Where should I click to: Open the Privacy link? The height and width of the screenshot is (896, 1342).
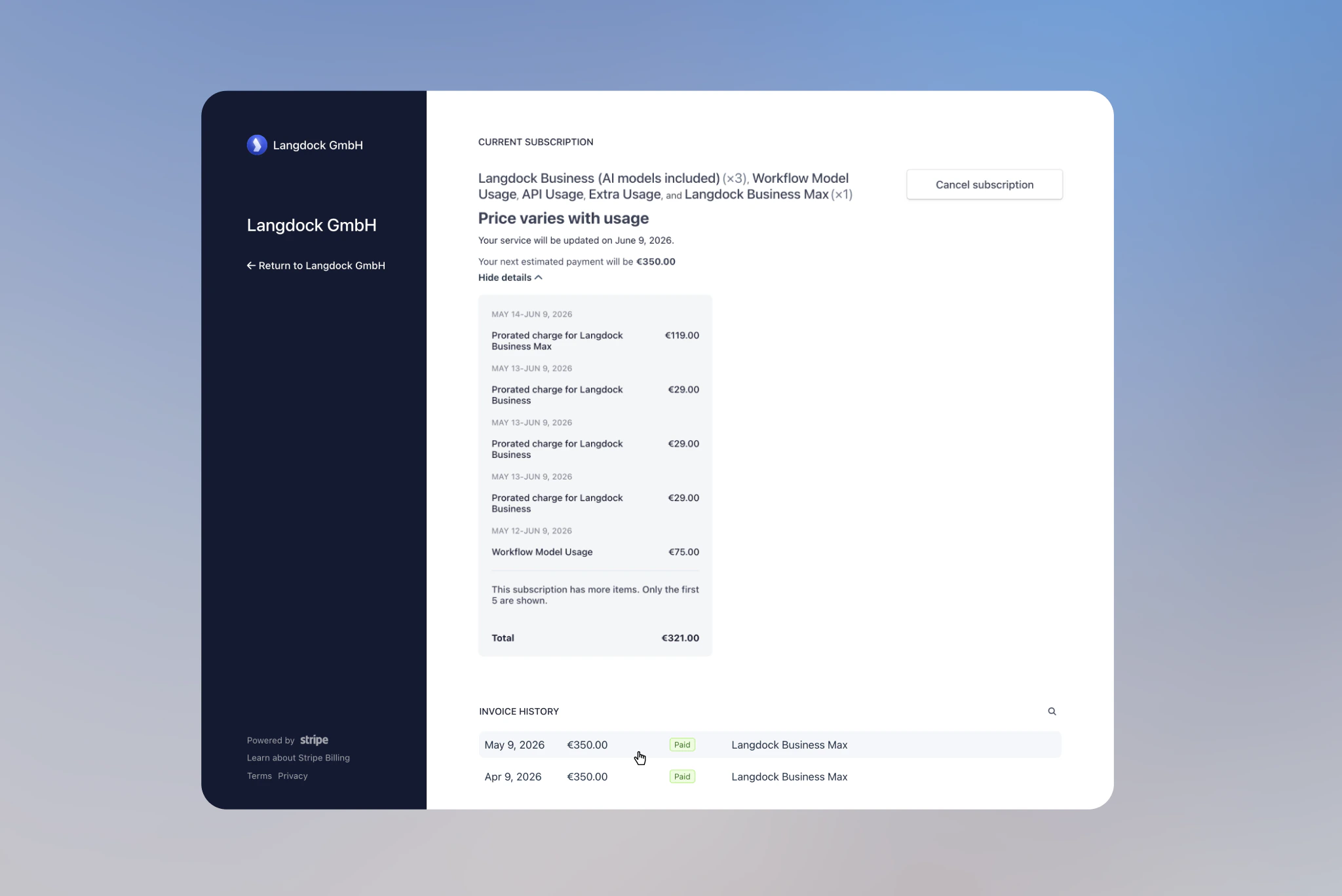(x=293, y=776)
